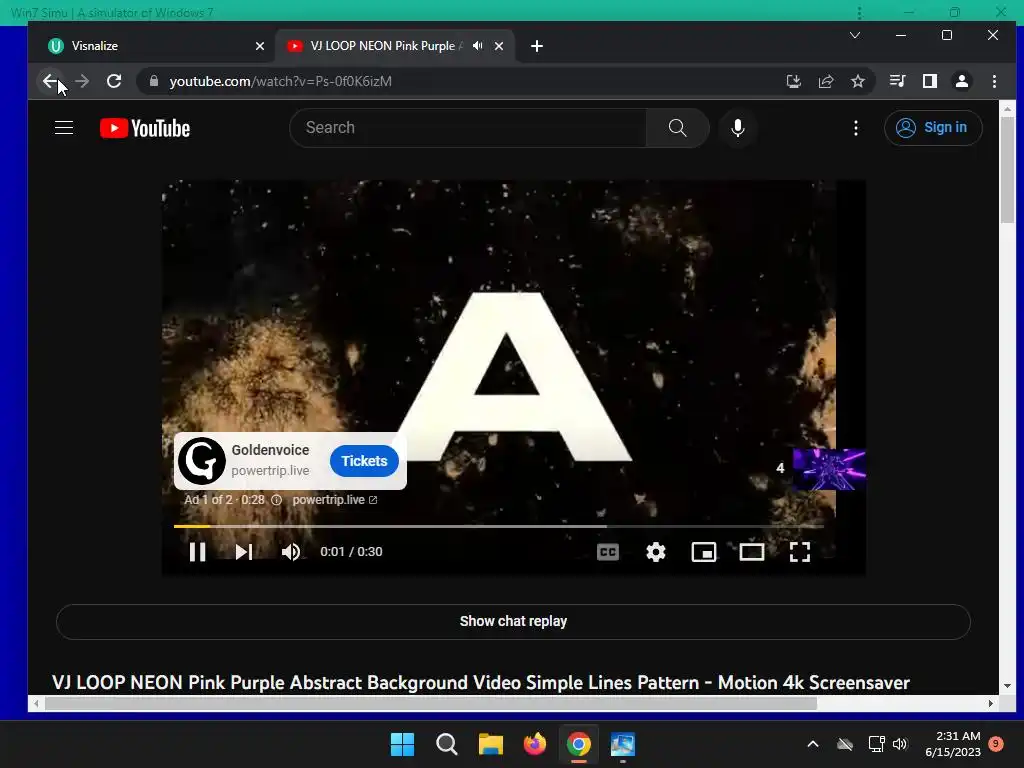Open the taskbar volume icon

click(x=900, y=744)
